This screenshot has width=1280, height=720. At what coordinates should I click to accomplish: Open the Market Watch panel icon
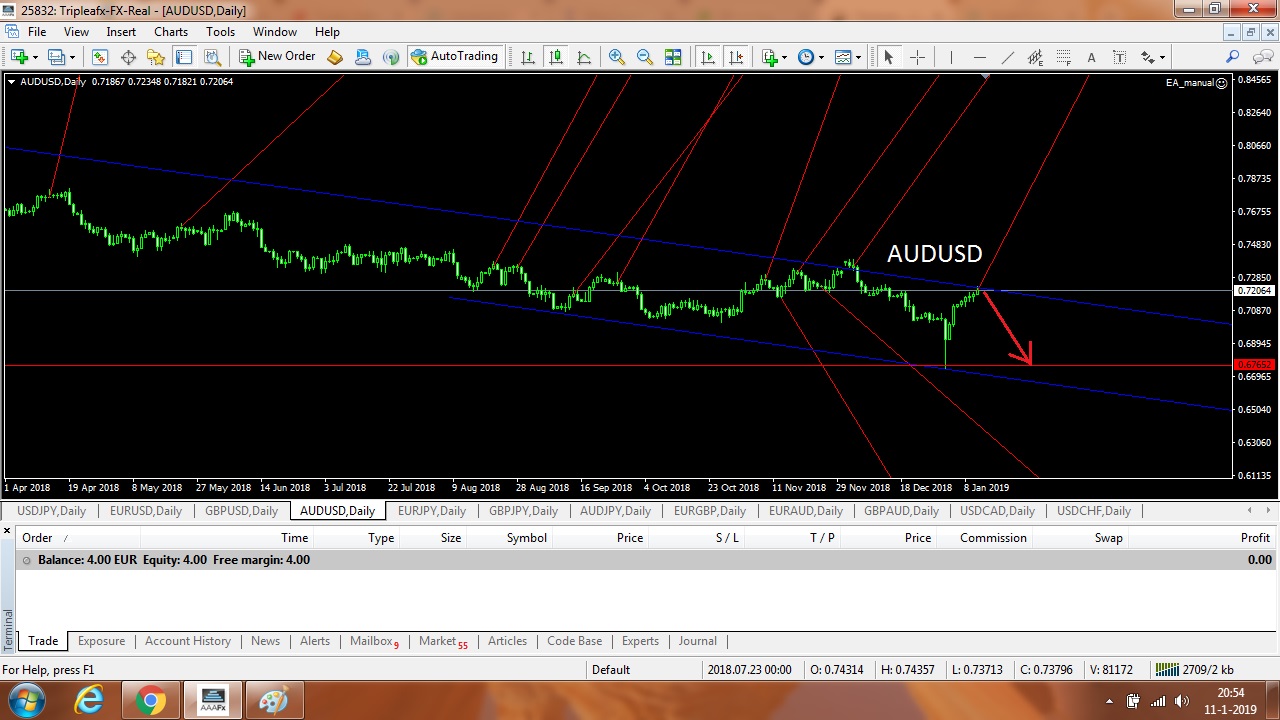(100, 57)
